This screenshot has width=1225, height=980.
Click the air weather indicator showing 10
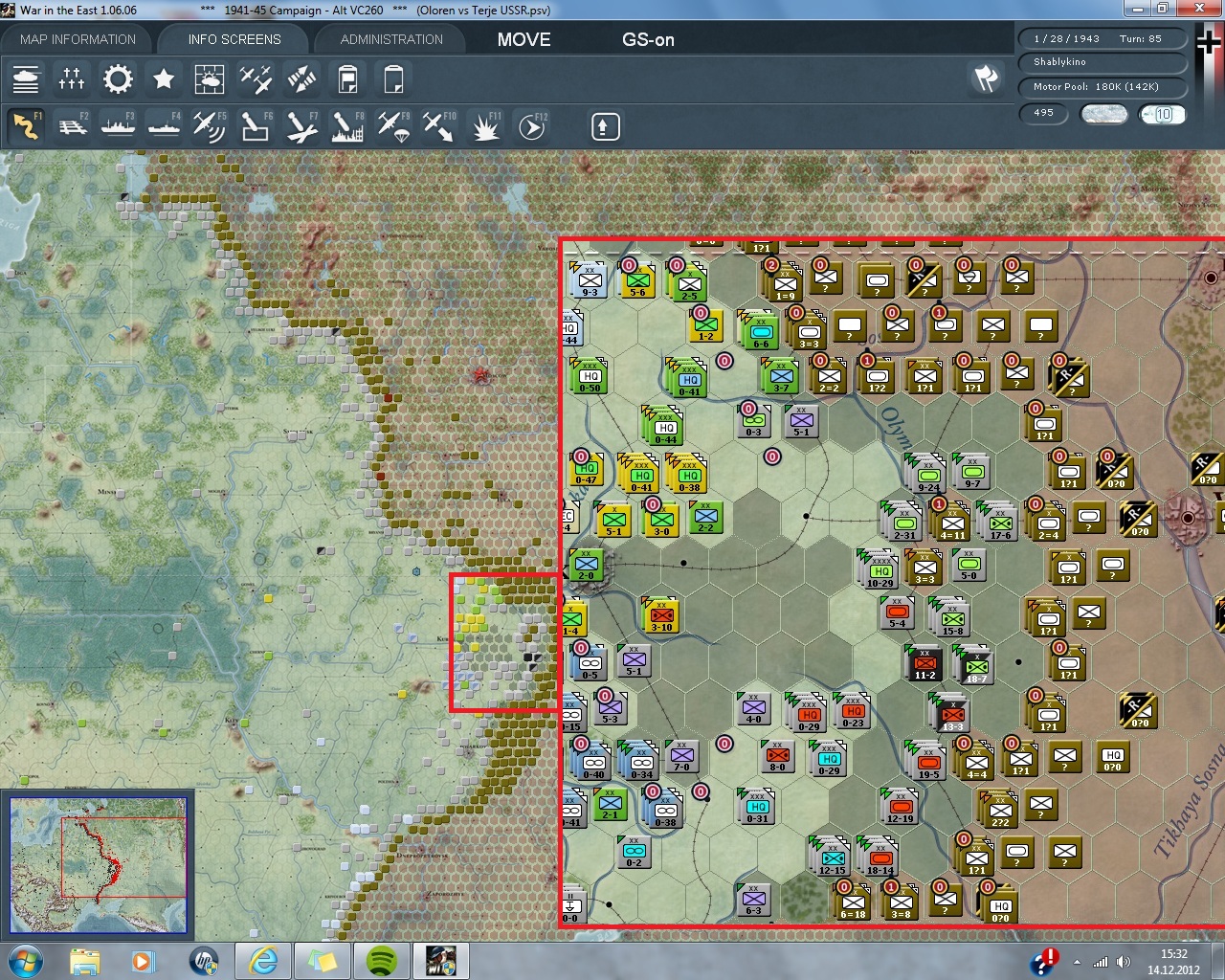1162,114
